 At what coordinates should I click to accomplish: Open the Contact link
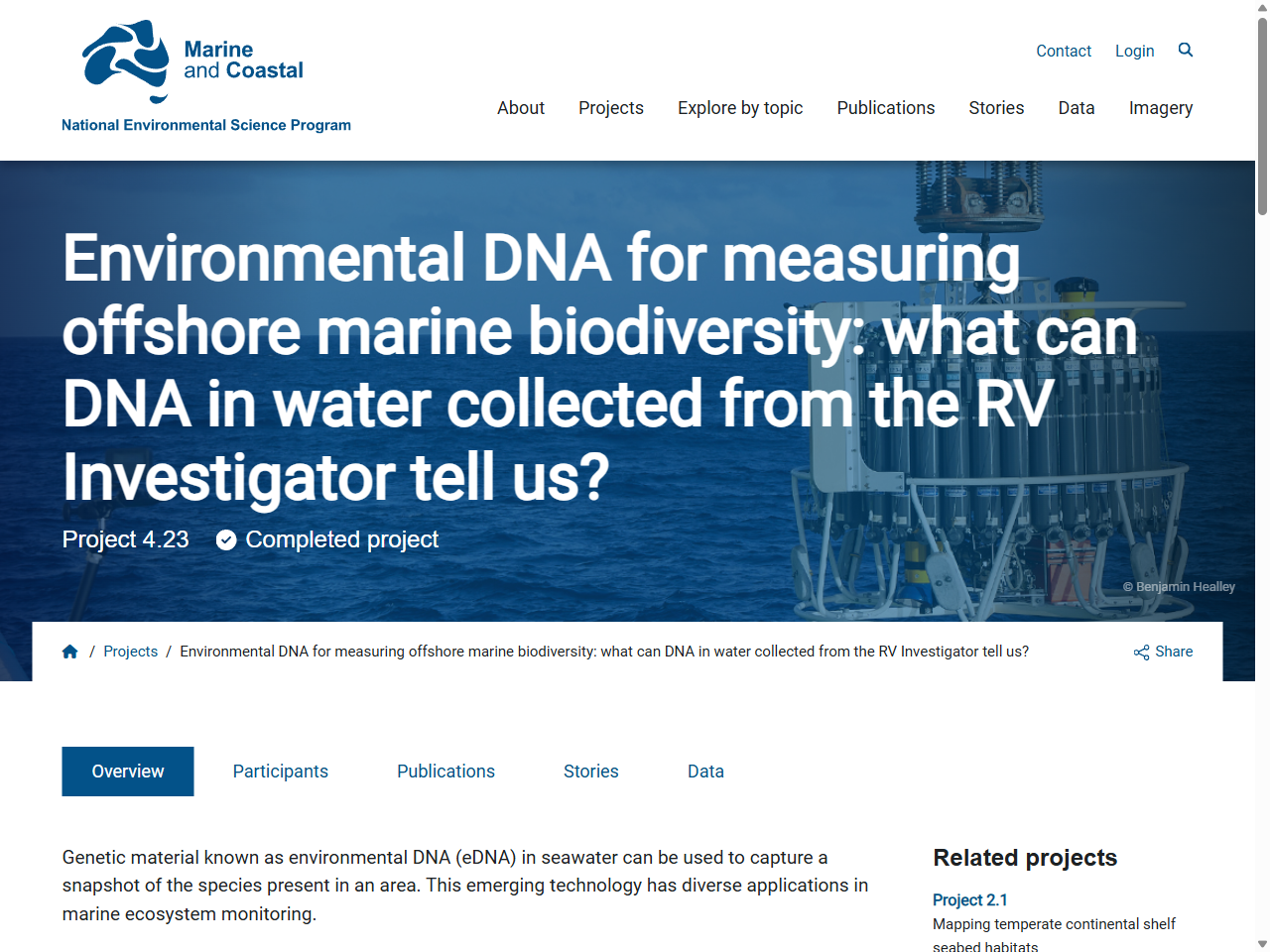1064,51
